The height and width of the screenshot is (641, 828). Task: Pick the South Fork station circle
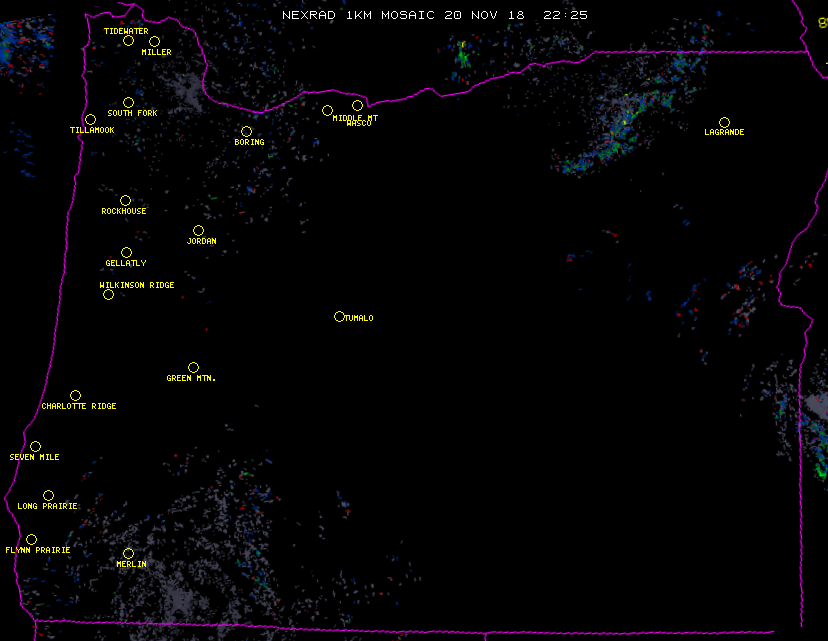128,103
